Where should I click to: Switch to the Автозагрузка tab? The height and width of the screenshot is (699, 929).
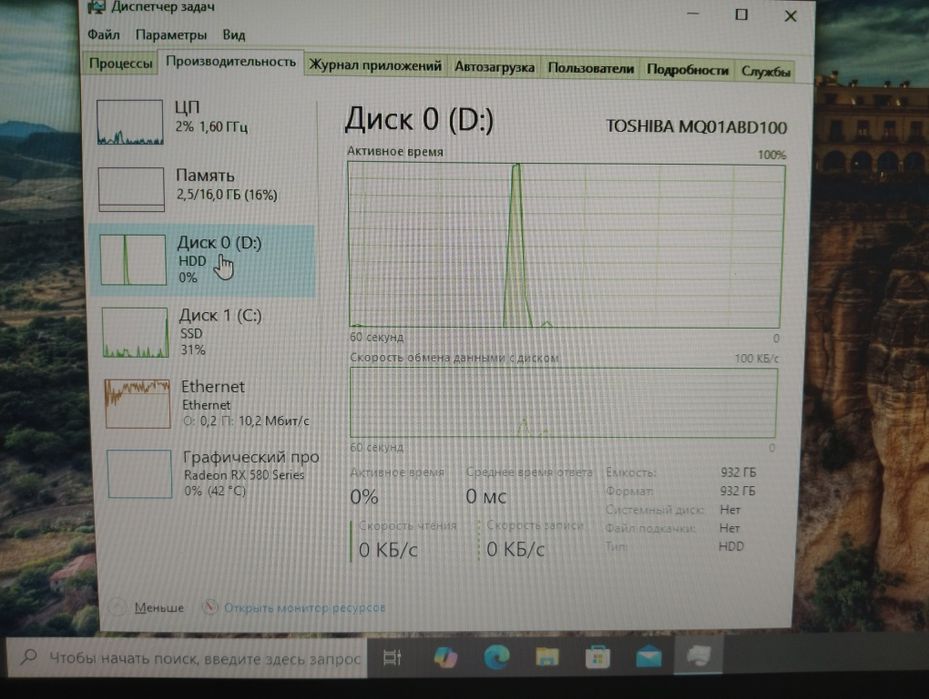click(x=495, y=67)
